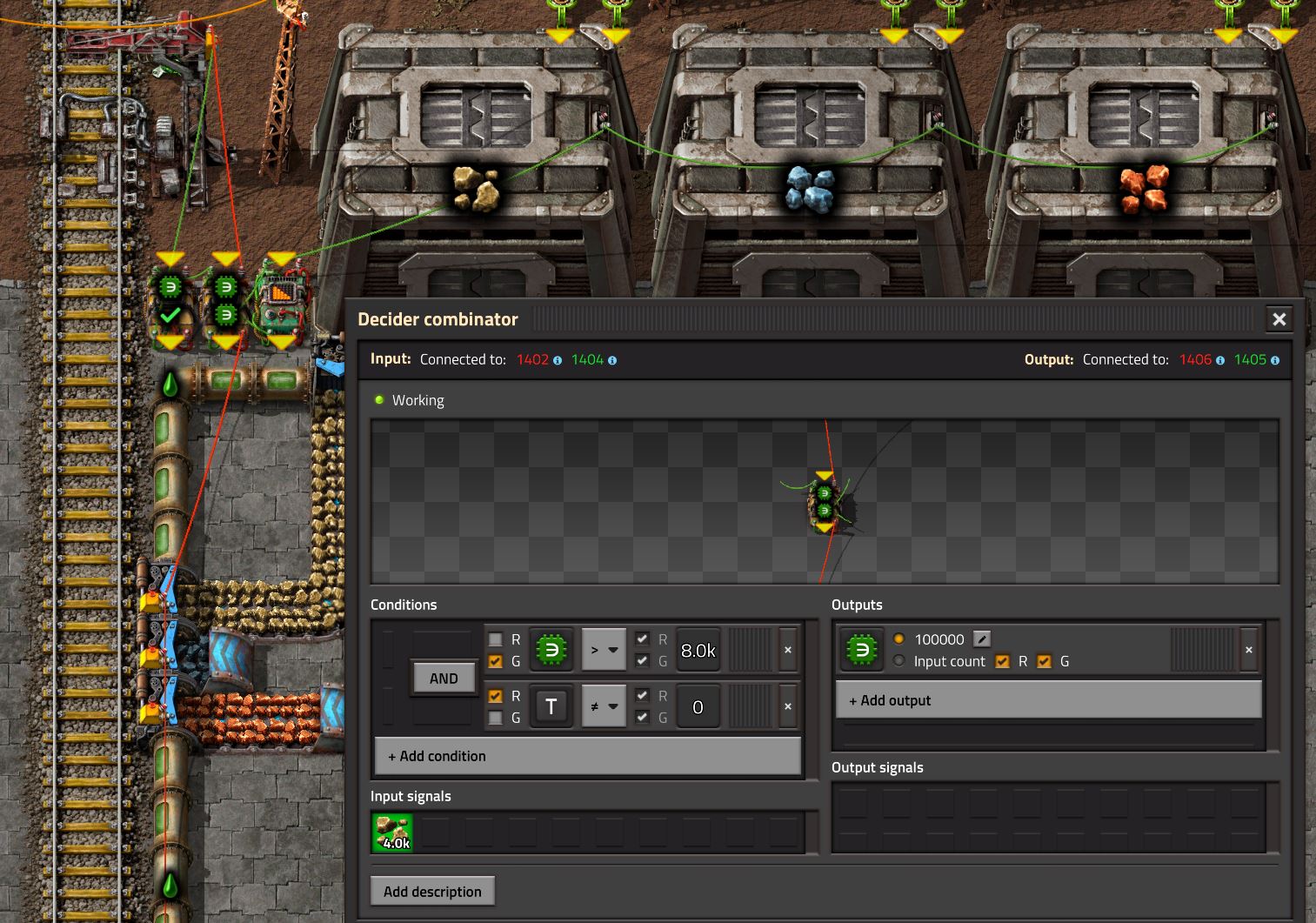Select the iron ore icon on the middle unloader
The width and height of the screenshot is (1316, 923).
pyautogui.click(x=811, y=189)
